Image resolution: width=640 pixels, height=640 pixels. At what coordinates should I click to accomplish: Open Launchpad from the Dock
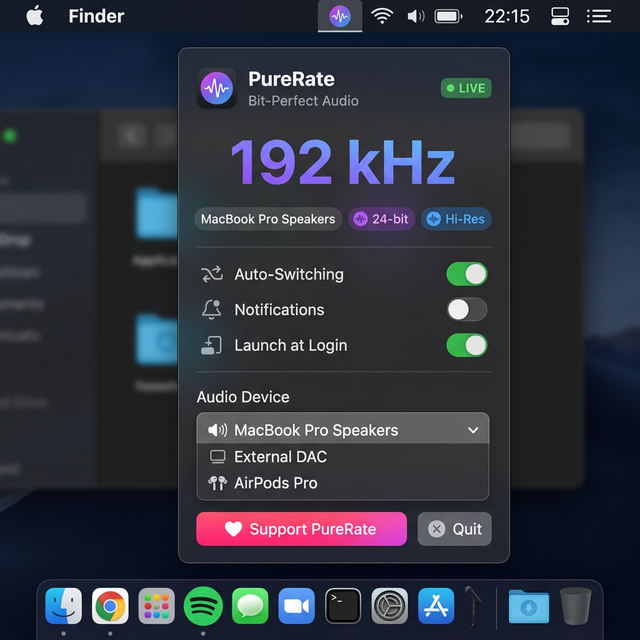pos(157,606)
